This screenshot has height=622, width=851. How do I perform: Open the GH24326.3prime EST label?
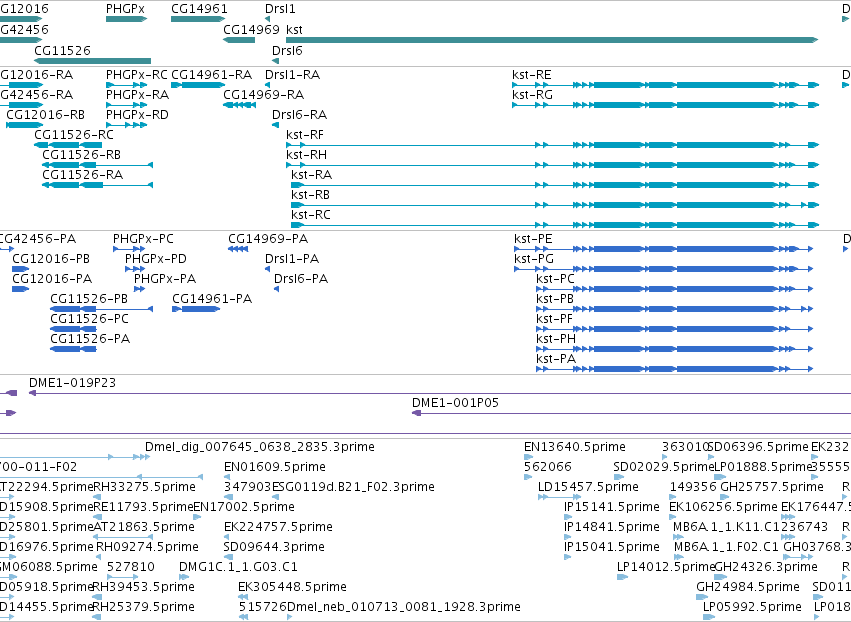(766, 568)
